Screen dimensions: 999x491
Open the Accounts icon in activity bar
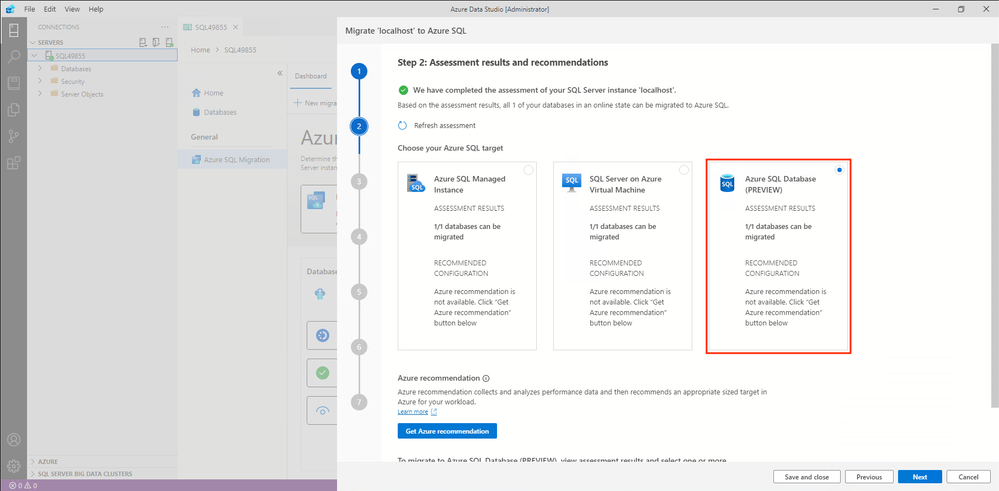pyautogui.click(x=13, y=439)
